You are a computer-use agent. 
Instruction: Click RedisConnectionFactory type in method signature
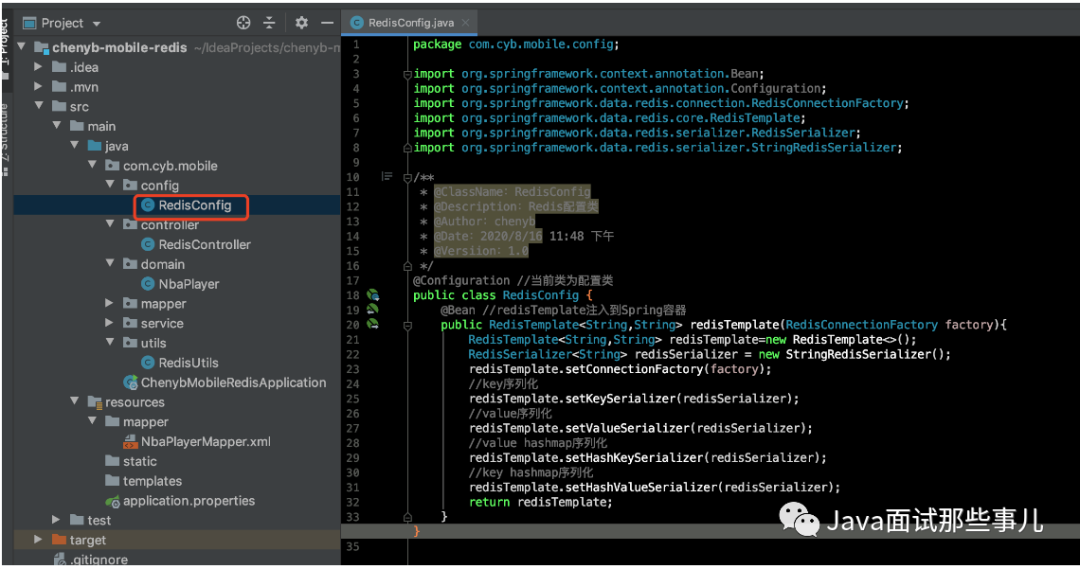click(x=861, y=324)
